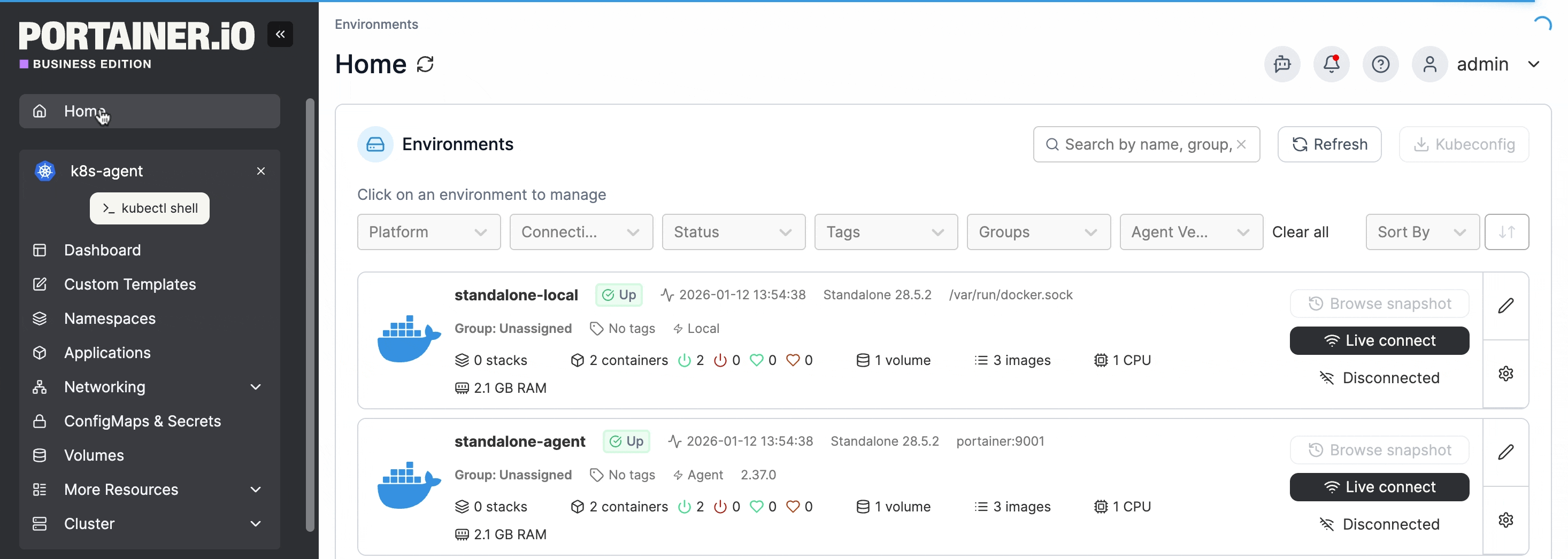Edit standalone-local using pencil icon
This screenshot has height=559, width=1568.
coord(1505,305)
